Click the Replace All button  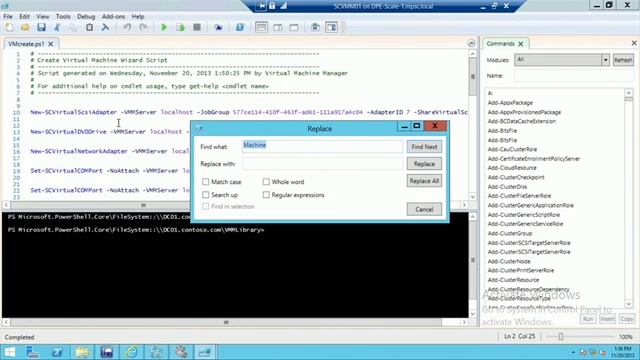[x=424, y=181]
